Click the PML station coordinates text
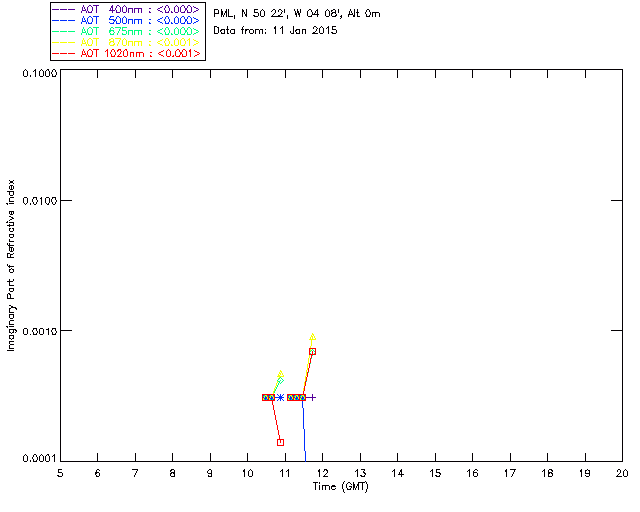640x512 pixels. (297, 14)
